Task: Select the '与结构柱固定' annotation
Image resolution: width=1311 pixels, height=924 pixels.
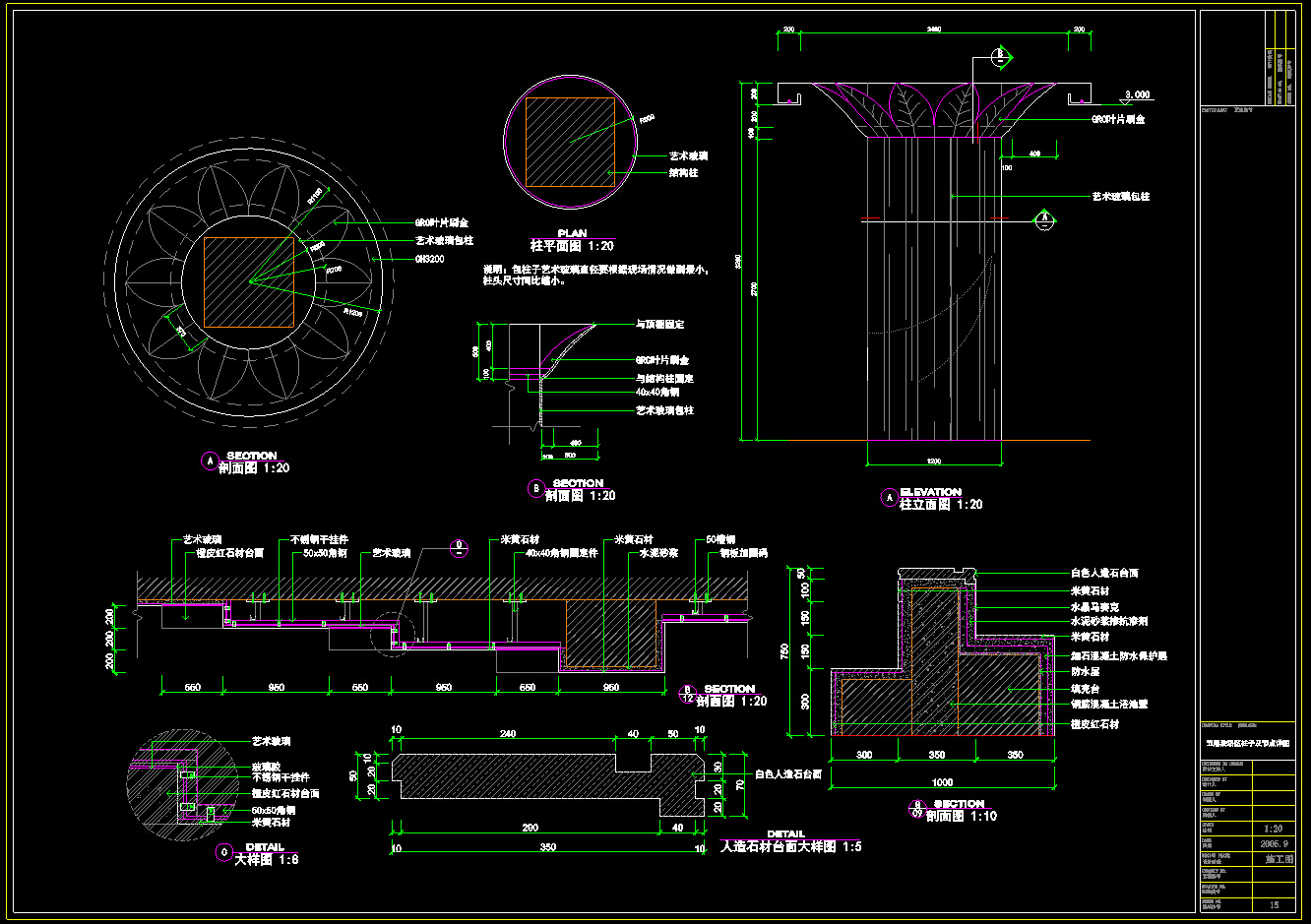Action: [665, 378]
